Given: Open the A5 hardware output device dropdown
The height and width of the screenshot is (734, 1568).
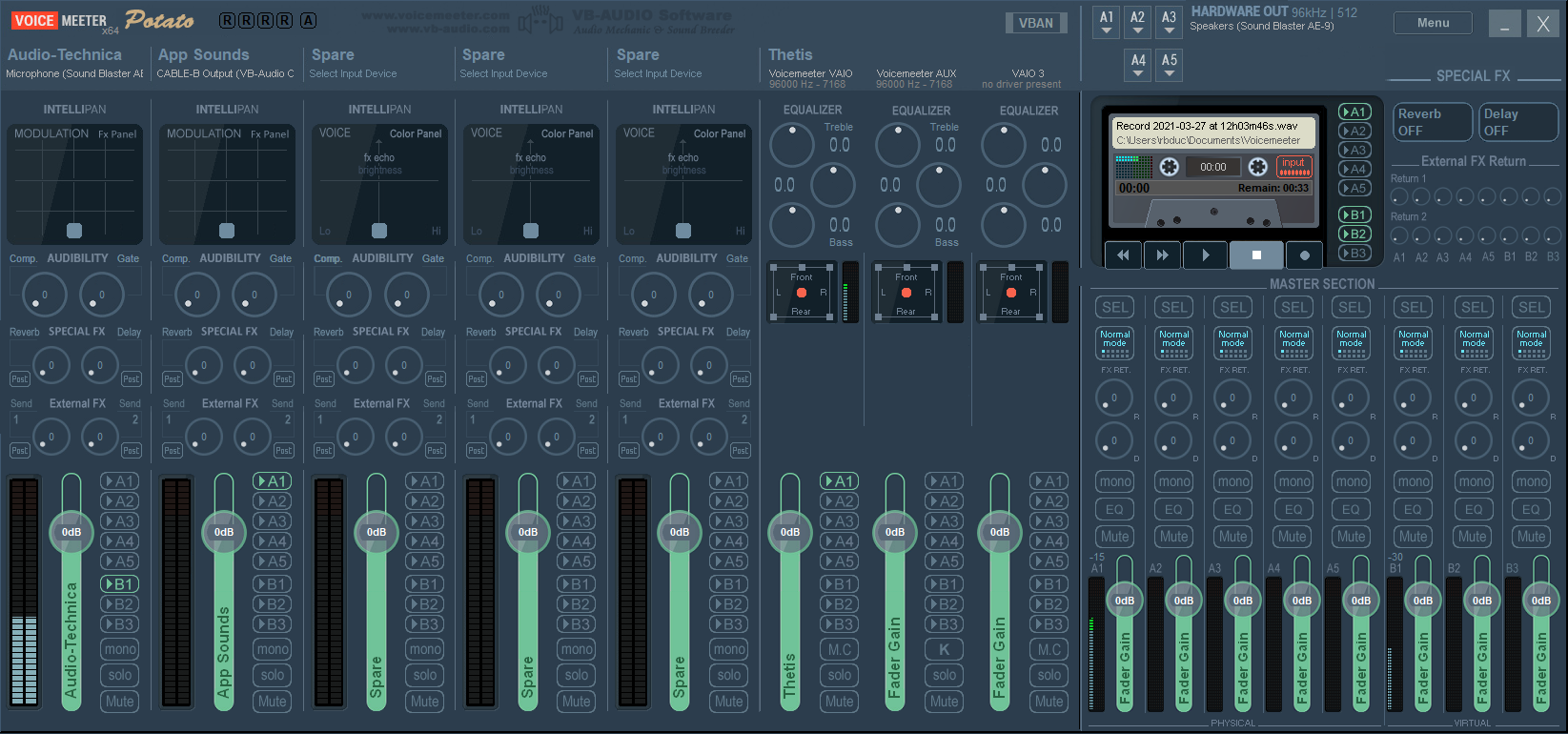Looking at the screenshot, I should (x=1169, y=65).
